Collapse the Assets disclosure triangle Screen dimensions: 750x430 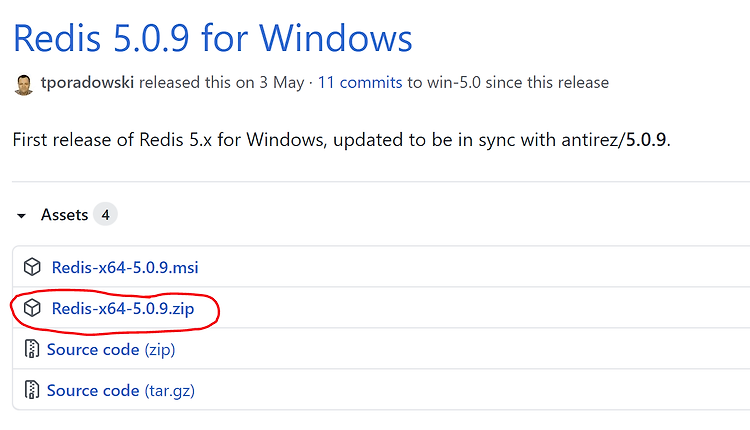[21, 216]
